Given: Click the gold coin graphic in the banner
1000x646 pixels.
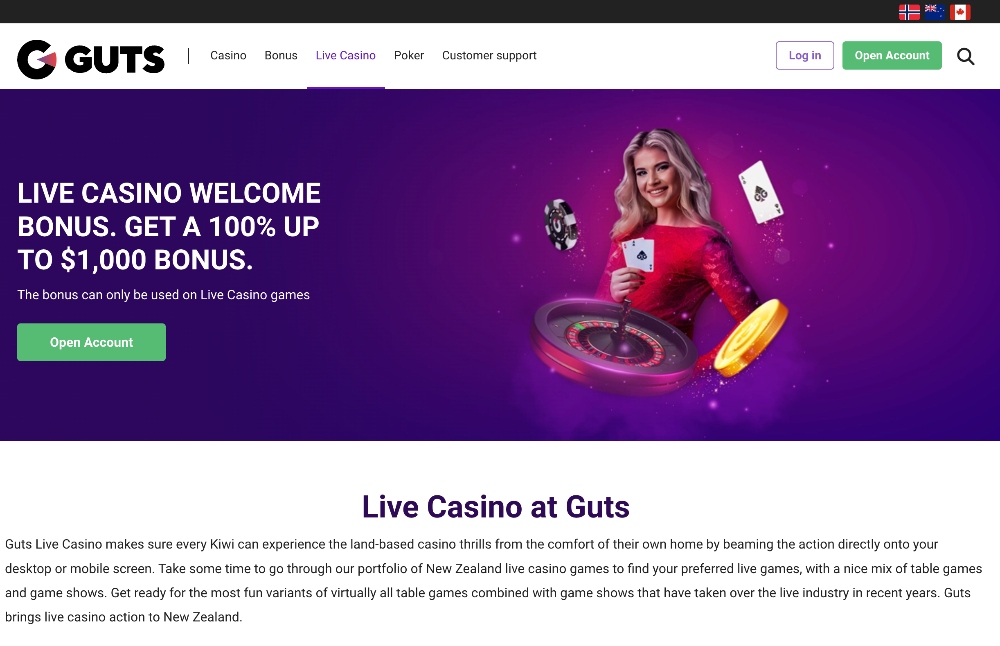Looking at the screenshot, I should [751, 337].
